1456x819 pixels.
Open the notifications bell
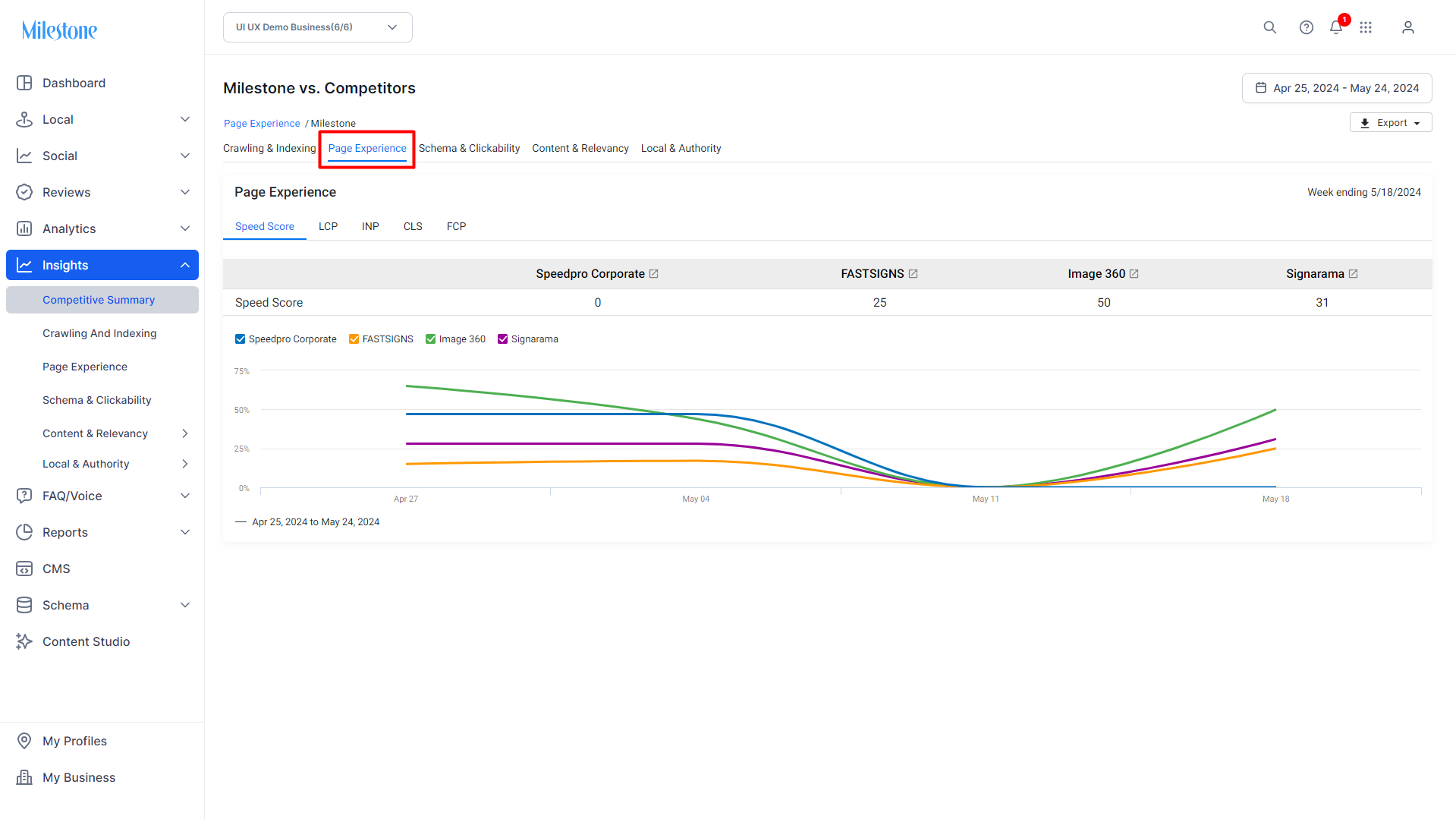[x=1336, y=27]
